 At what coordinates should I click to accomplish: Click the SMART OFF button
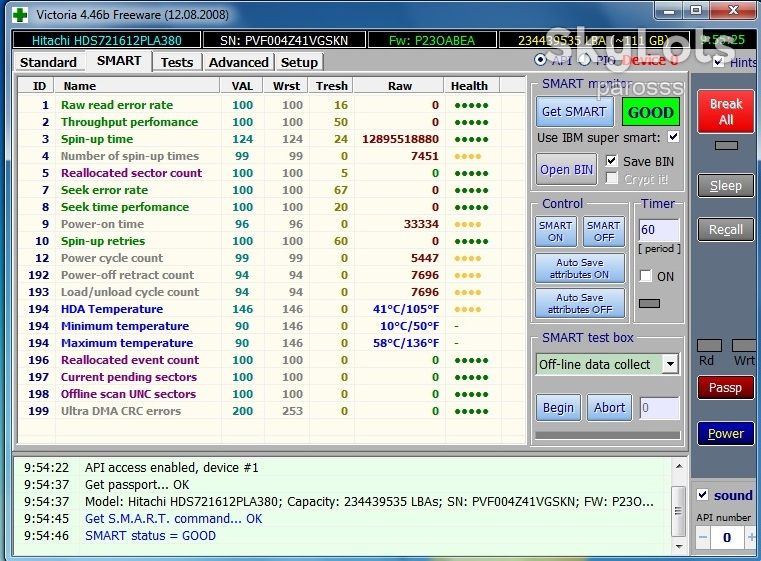603,231
